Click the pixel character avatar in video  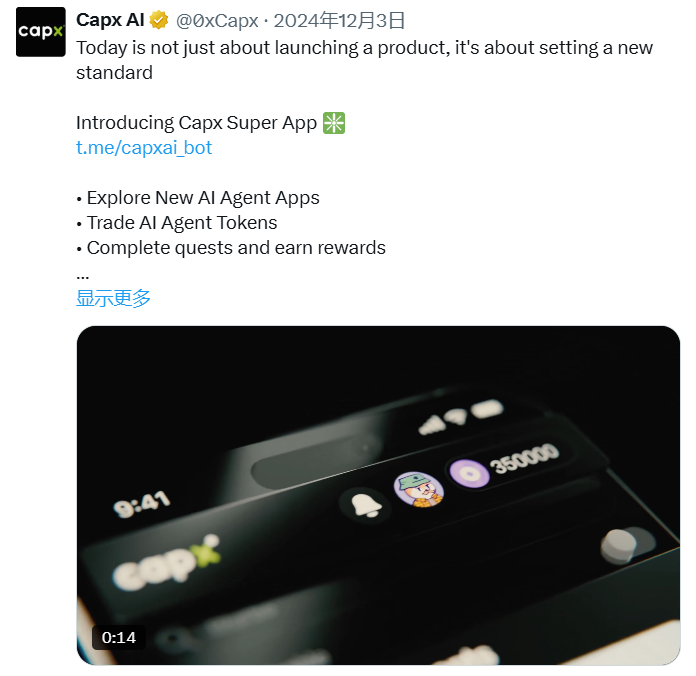pos(418,488)
